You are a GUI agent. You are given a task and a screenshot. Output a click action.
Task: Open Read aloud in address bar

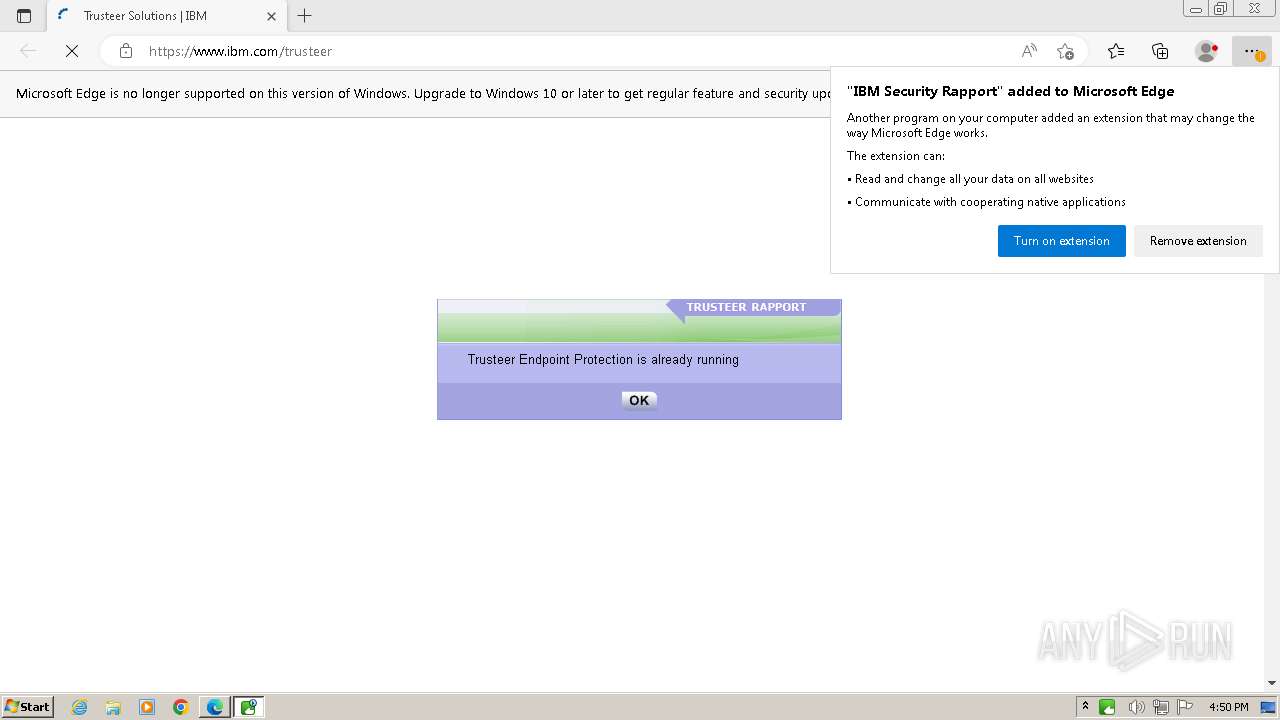(x=1029, y=51)
